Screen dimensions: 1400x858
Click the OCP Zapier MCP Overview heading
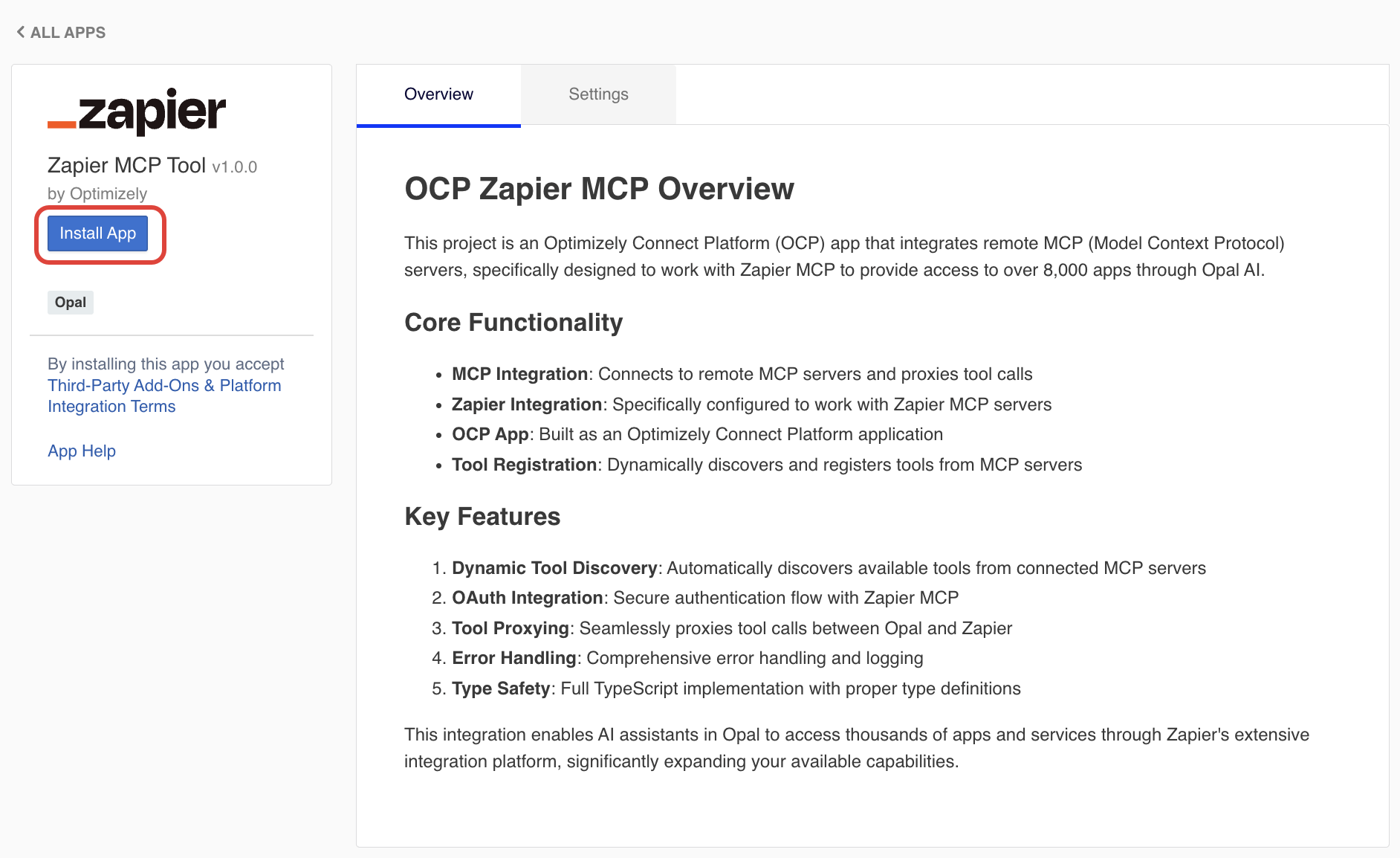tap(599, 189)
